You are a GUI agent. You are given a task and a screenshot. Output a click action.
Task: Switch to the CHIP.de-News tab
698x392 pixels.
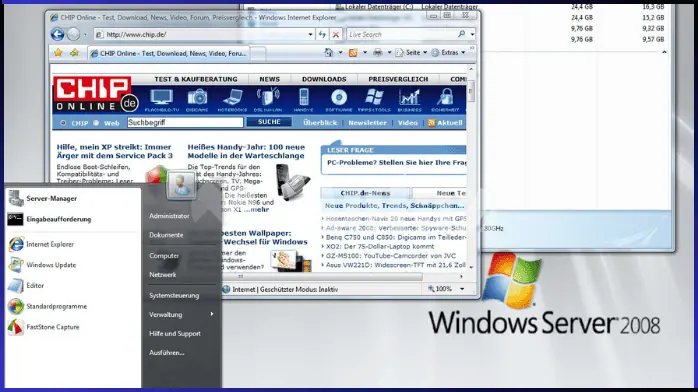tap(365, 193)
